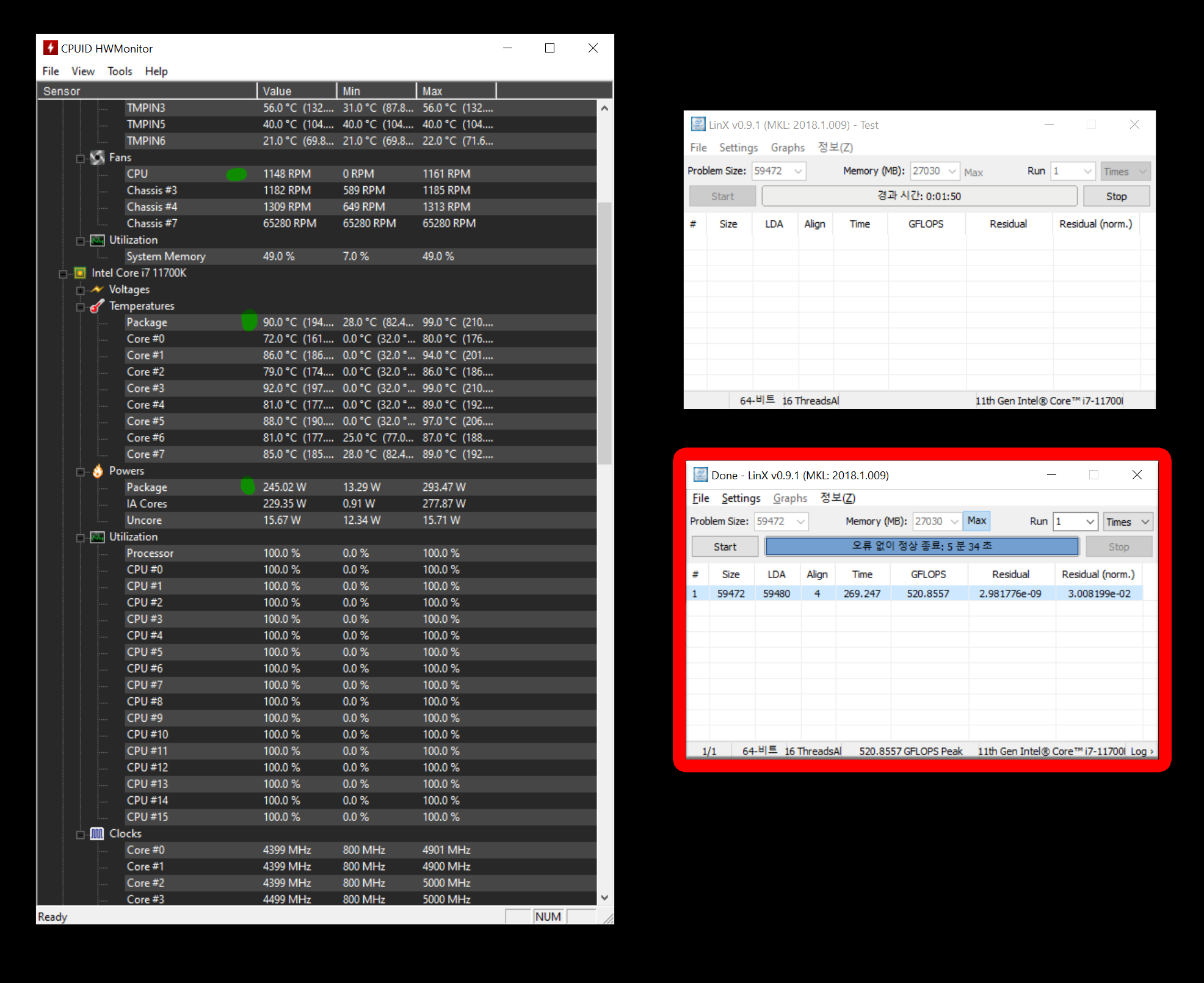The height and width of the screenshot is (983, 1204).
Task: Open View menu in HWMonitor
Action: point(83,71)
